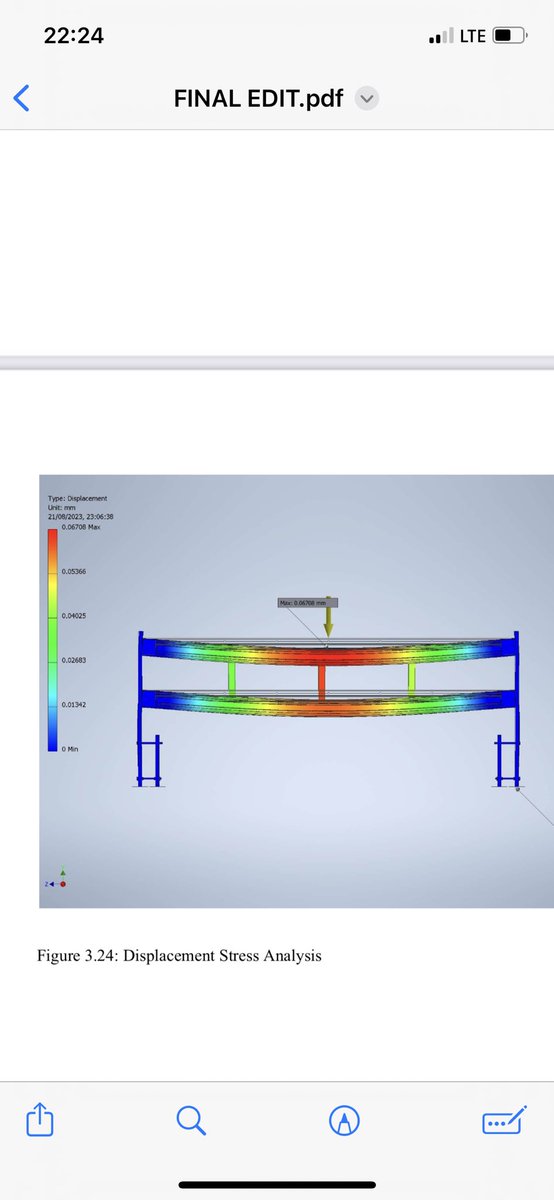Screen dimensions: 554x1200
Task: Tap the battery indicator in status bar
Action: 508,36
